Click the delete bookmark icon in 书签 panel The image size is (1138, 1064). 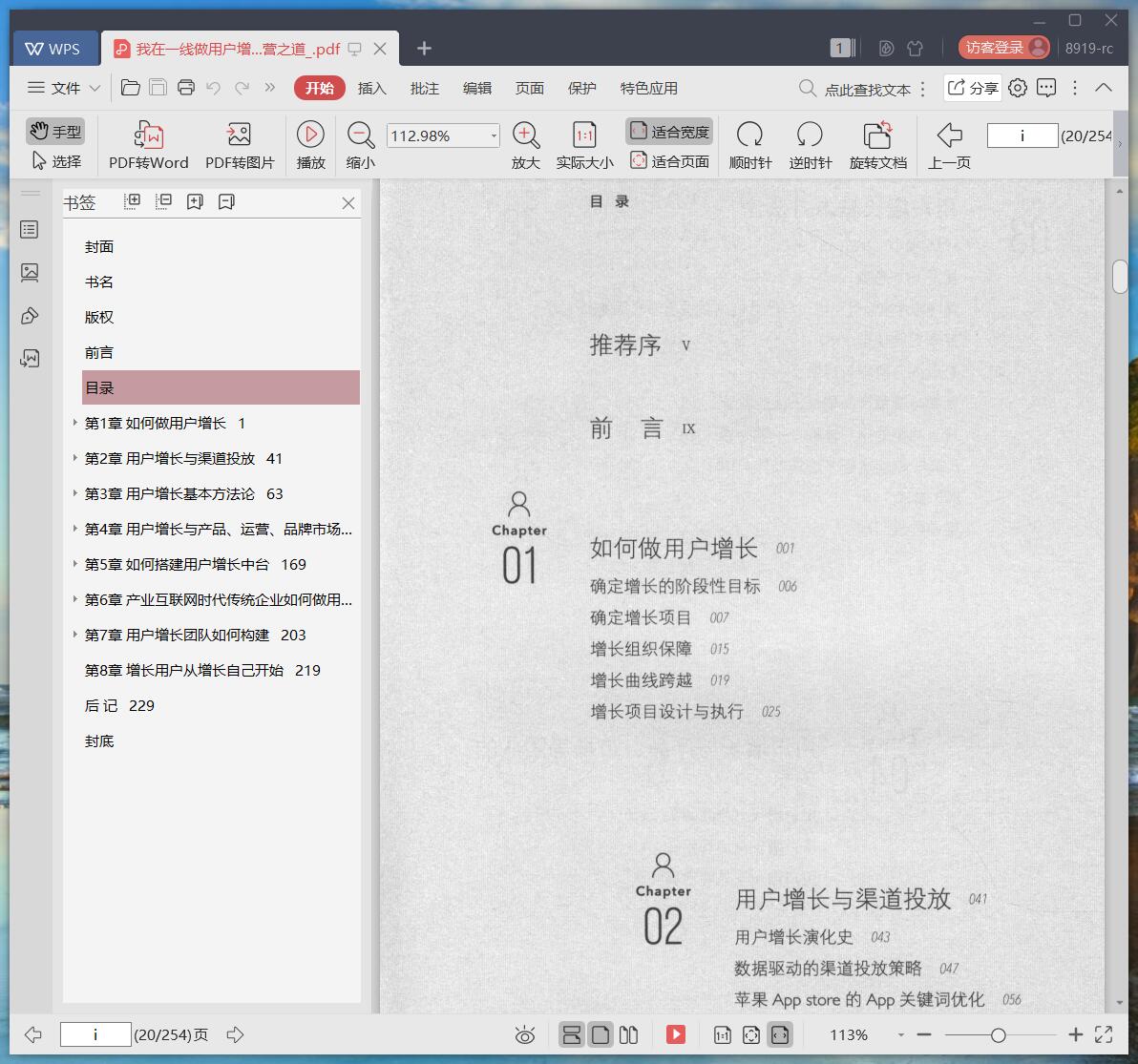[226, 201]
